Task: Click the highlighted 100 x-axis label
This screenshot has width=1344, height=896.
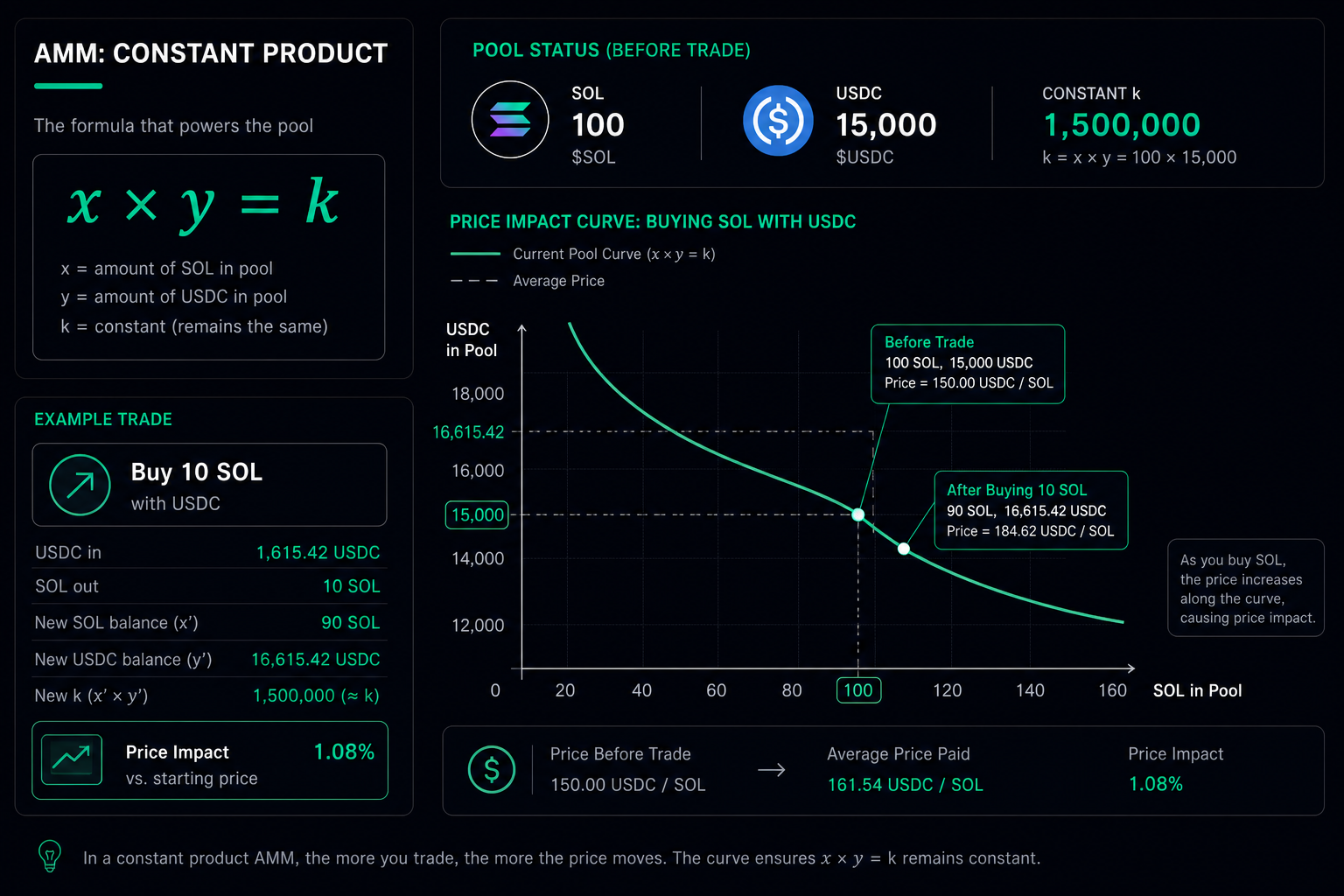Action: (858, 690)
